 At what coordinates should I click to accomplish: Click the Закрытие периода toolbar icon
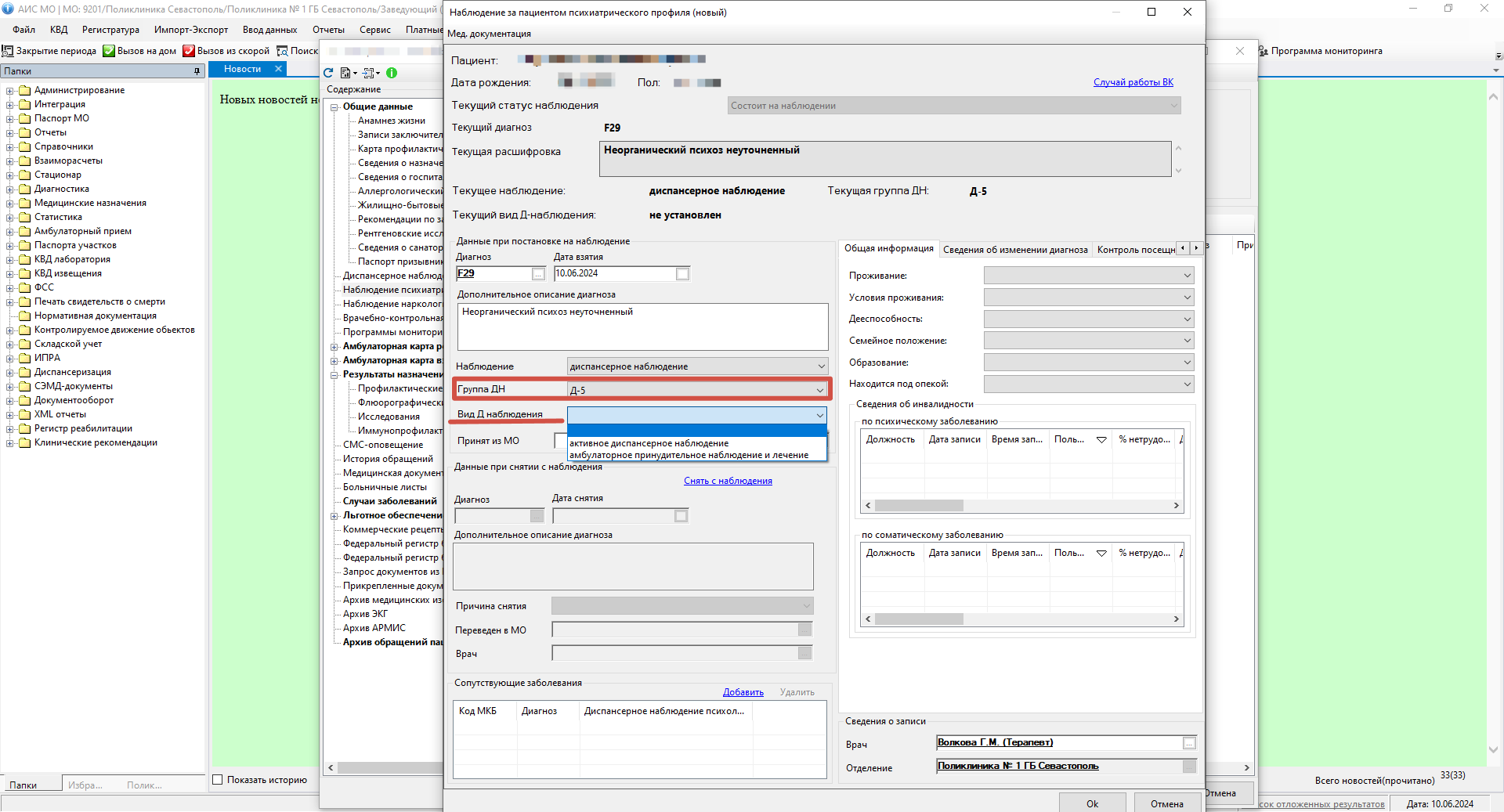point(8,51)
